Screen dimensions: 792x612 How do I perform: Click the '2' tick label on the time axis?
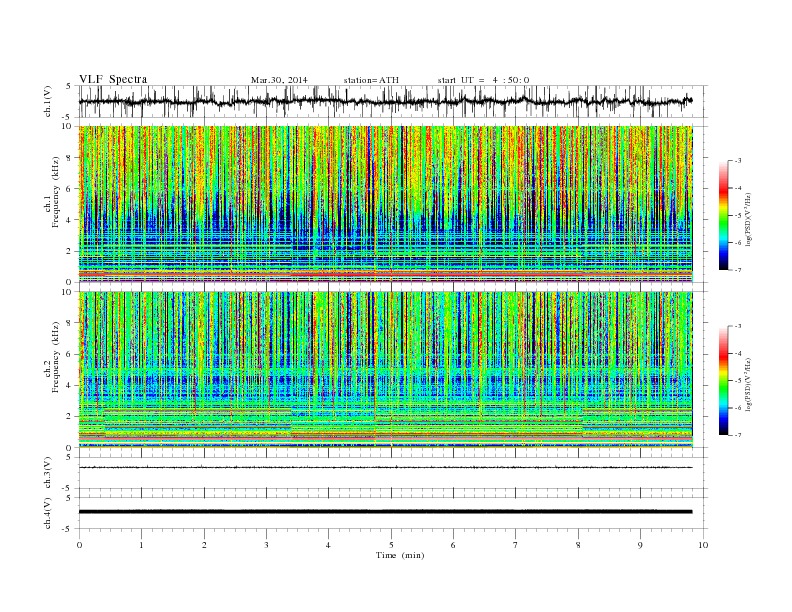pyautogui.click(x=204, y=545)
